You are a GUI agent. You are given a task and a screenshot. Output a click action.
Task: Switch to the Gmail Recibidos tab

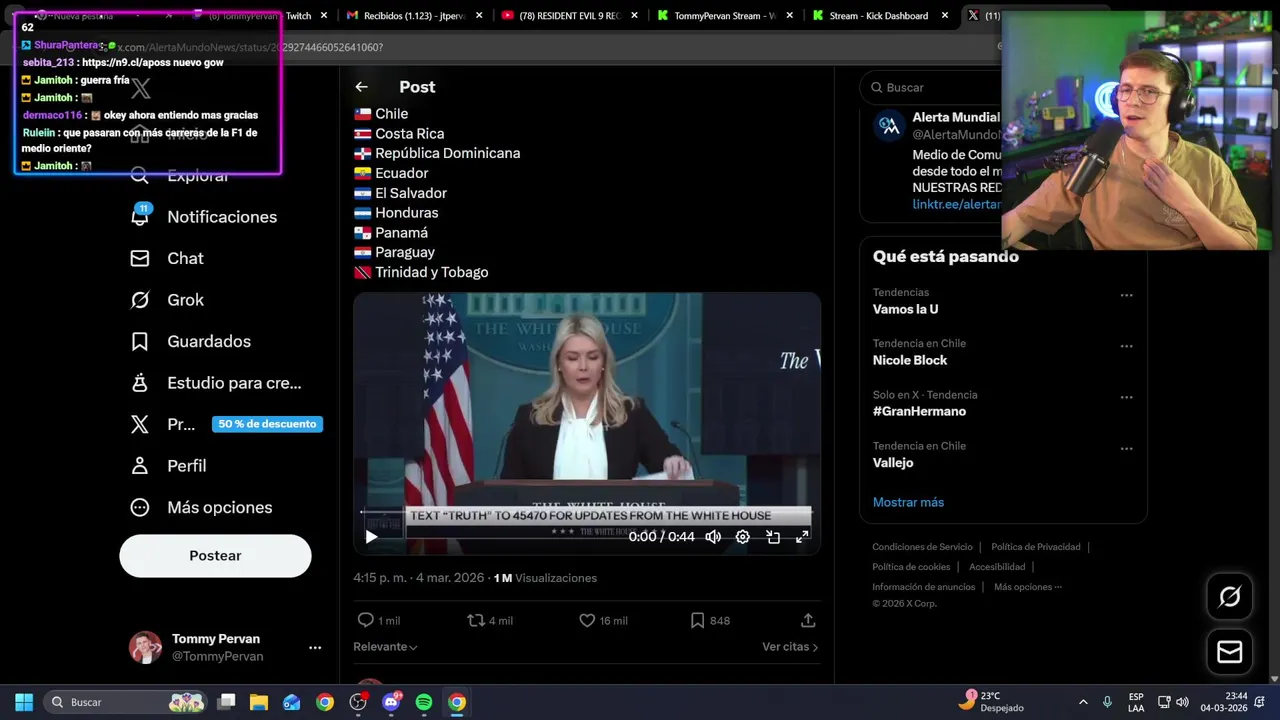pyautogui.click(x=413, y=16)
